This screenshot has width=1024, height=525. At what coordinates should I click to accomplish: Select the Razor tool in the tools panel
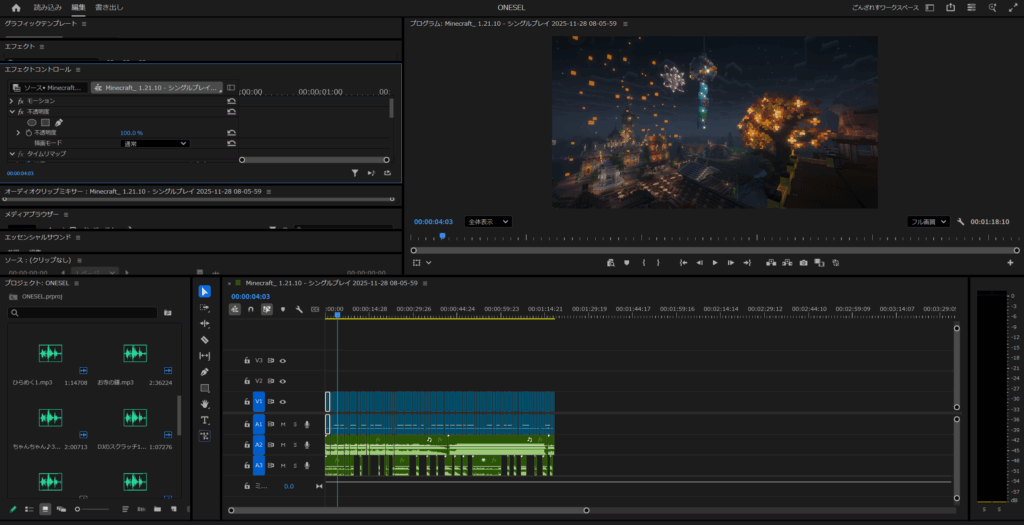coord(205,340)
